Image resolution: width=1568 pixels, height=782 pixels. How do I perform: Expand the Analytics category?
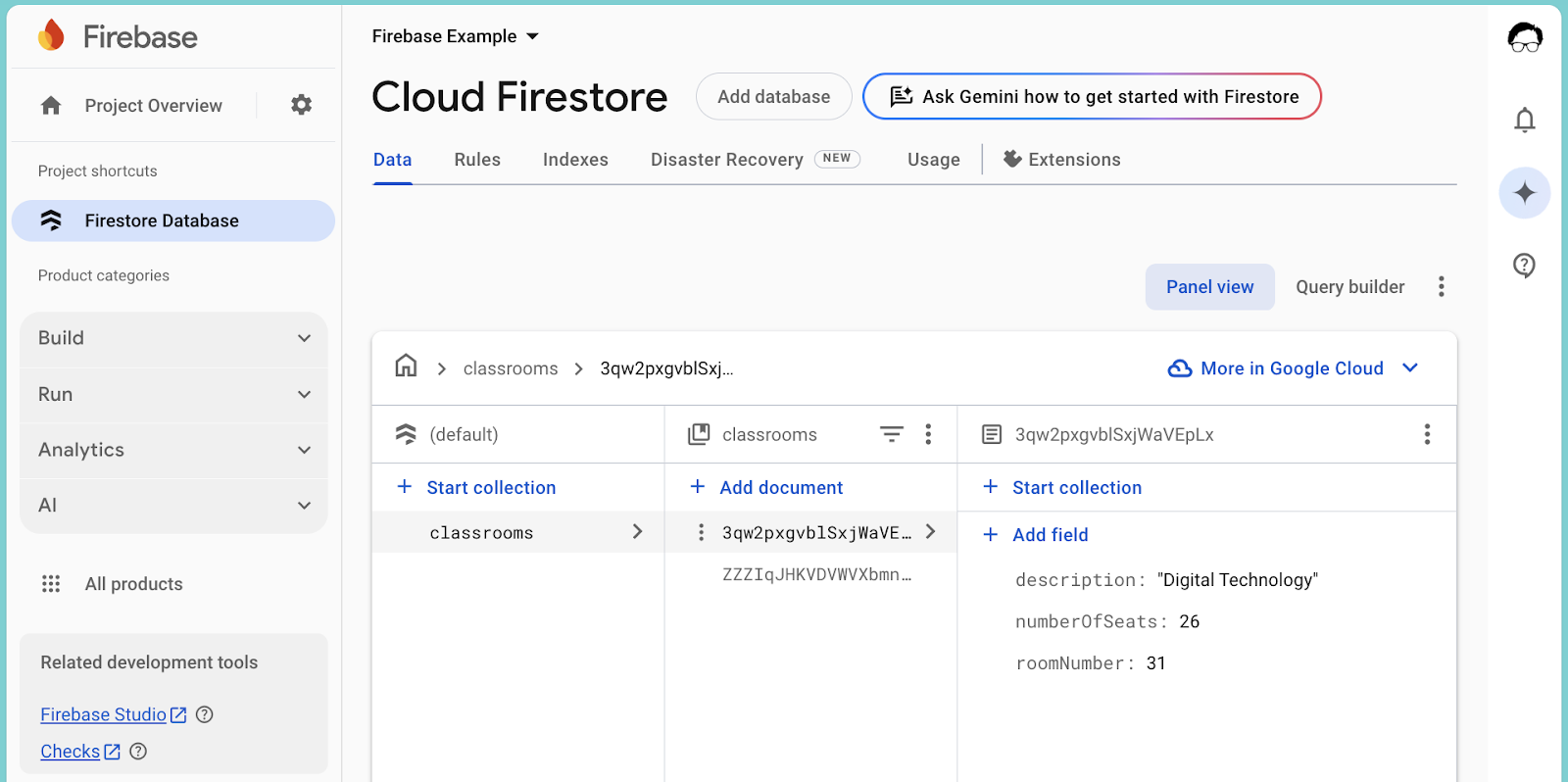tap(173, 450)
